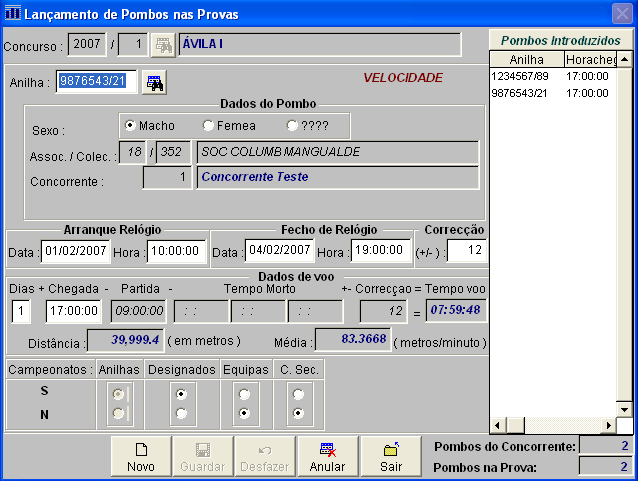
Task: Click the Correcção (+/-) input field
Action: 465,249
